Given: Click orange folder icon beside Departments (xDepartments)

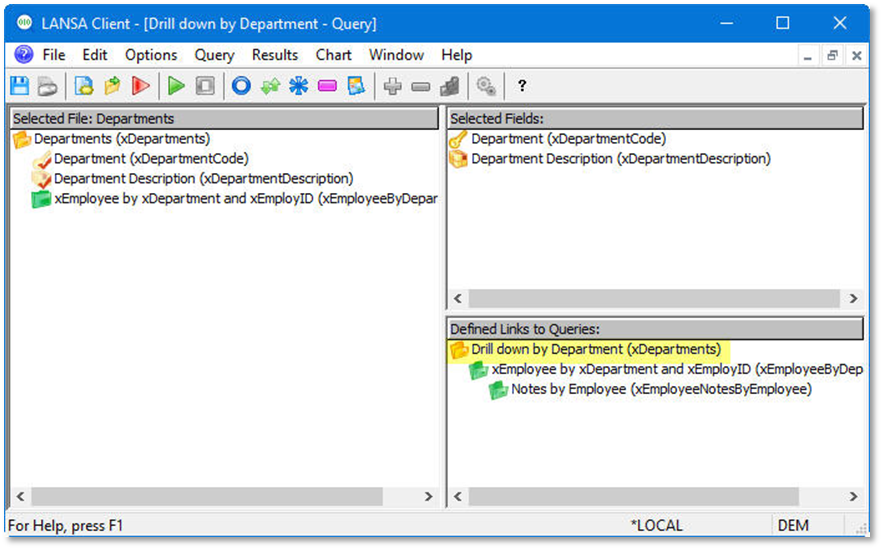Looking at the screenshot, I should click(22, 140).
